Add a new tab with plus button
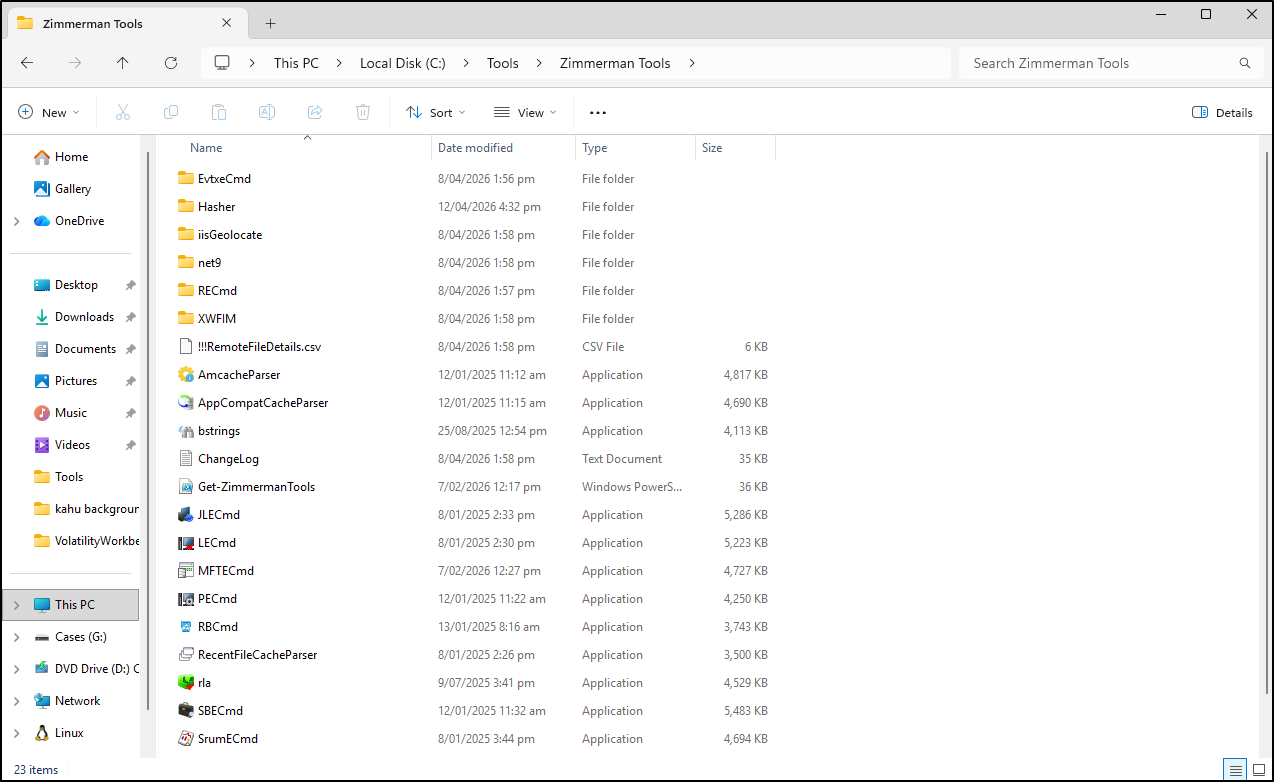 [x=270, y=23]
